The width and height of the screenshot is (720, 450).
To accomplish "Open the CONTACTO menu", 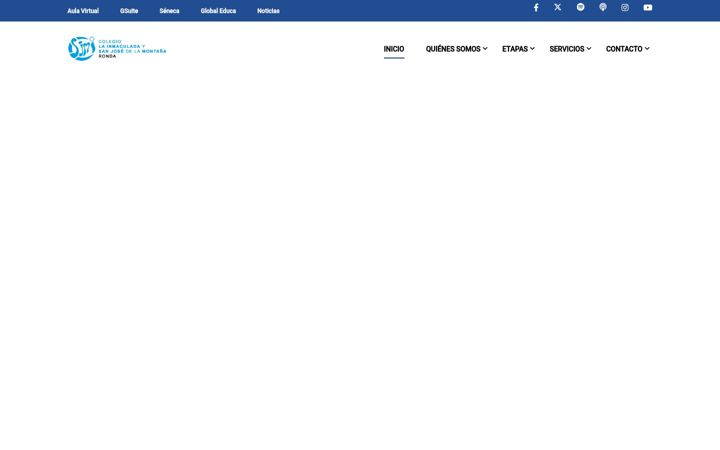I will click(x=624, y=49).
